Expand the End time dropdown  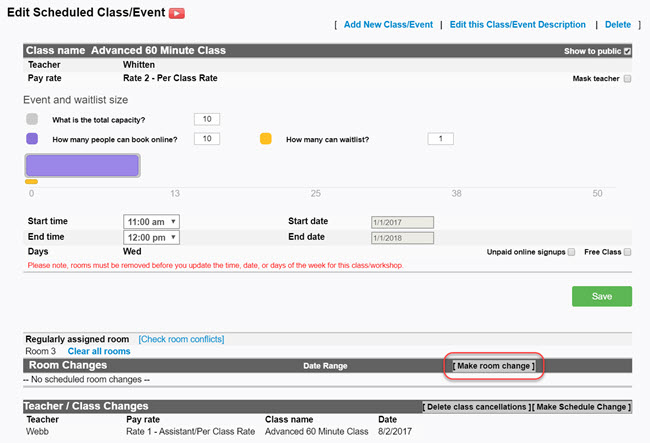[x=151, y=237]
